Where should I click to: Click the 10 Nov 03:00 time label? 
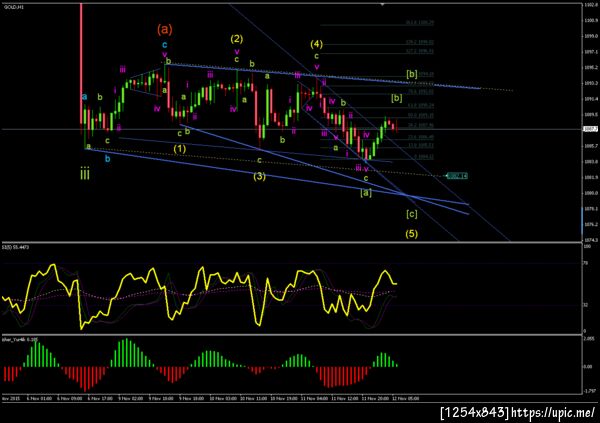pyautogui.click(x=223, y=399)
